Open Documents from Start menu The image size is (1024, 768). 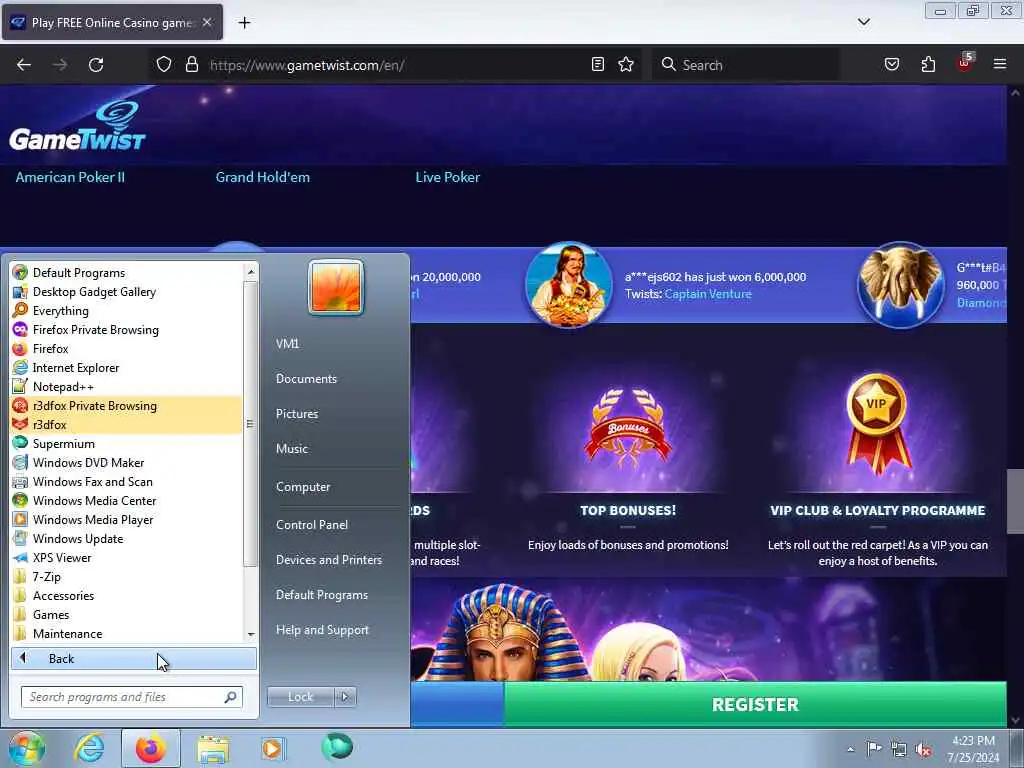tap(306, 379)
